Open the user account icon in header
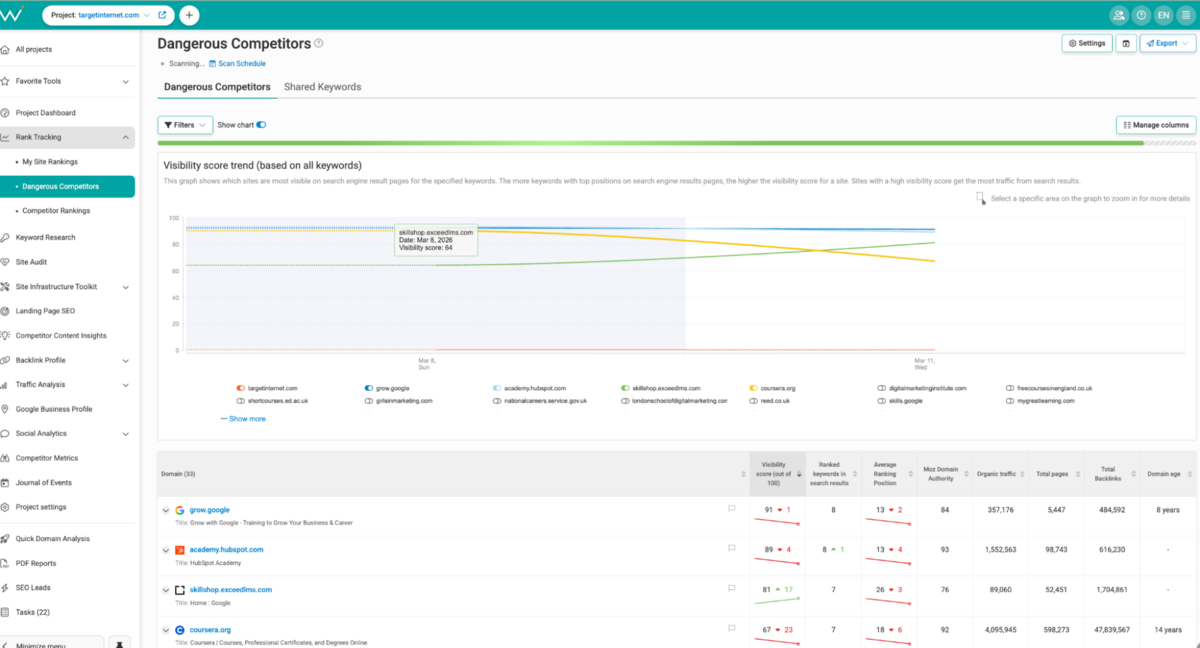This screenshot has height=648, width=1200. pos(1118,15)
